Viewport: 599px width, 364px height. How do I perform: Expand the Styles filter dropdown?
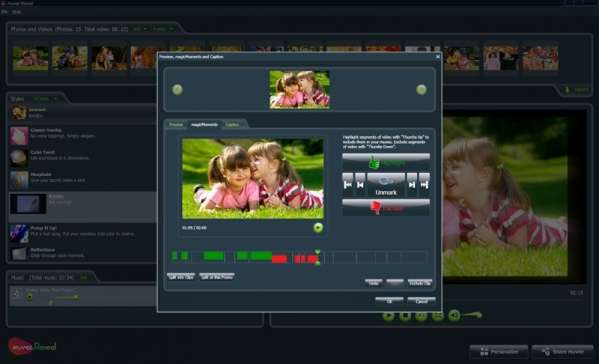click(x=45, y=99)
